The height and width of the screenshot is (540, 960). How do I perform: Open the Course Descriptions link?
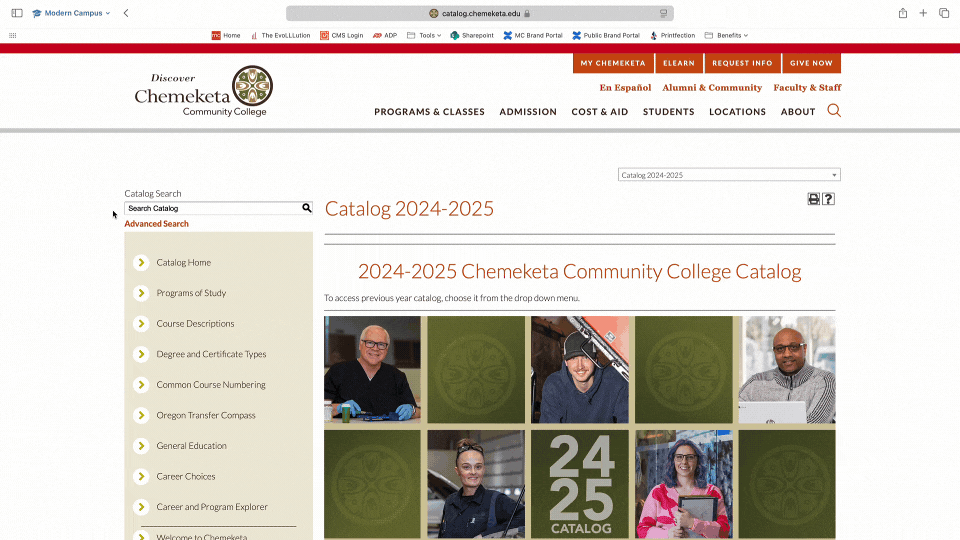(x=195, y=323)
